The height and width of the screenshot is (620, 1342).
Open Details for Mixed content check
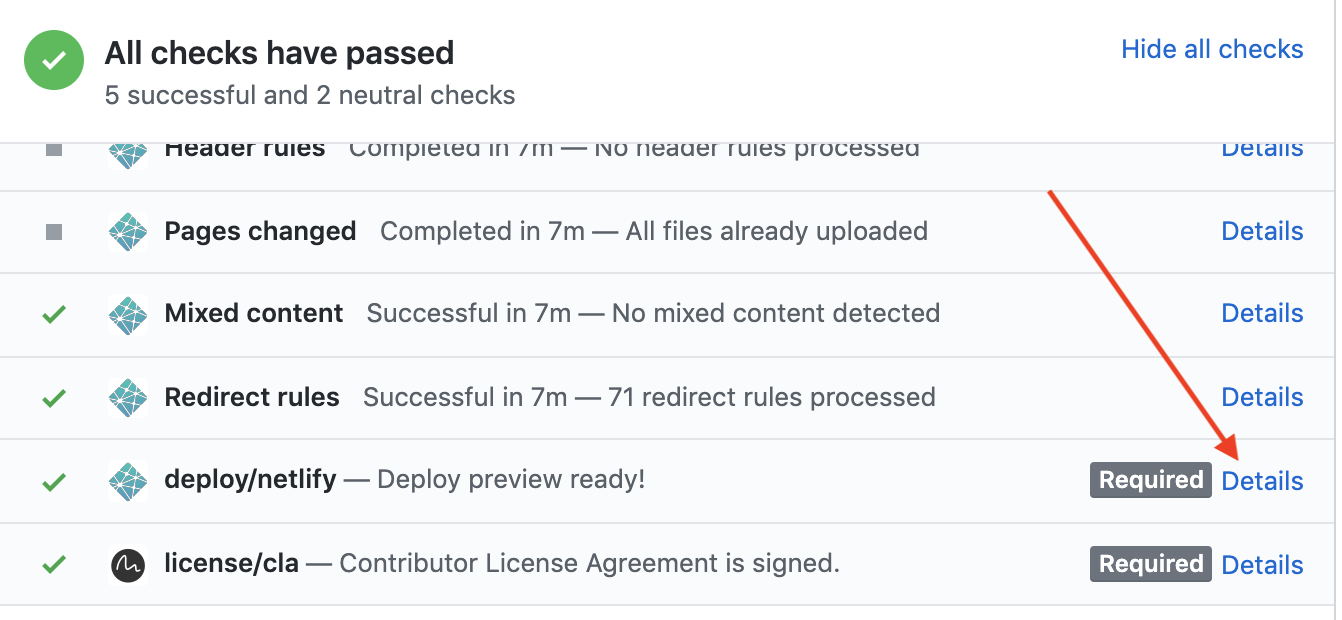[1262, 313]
